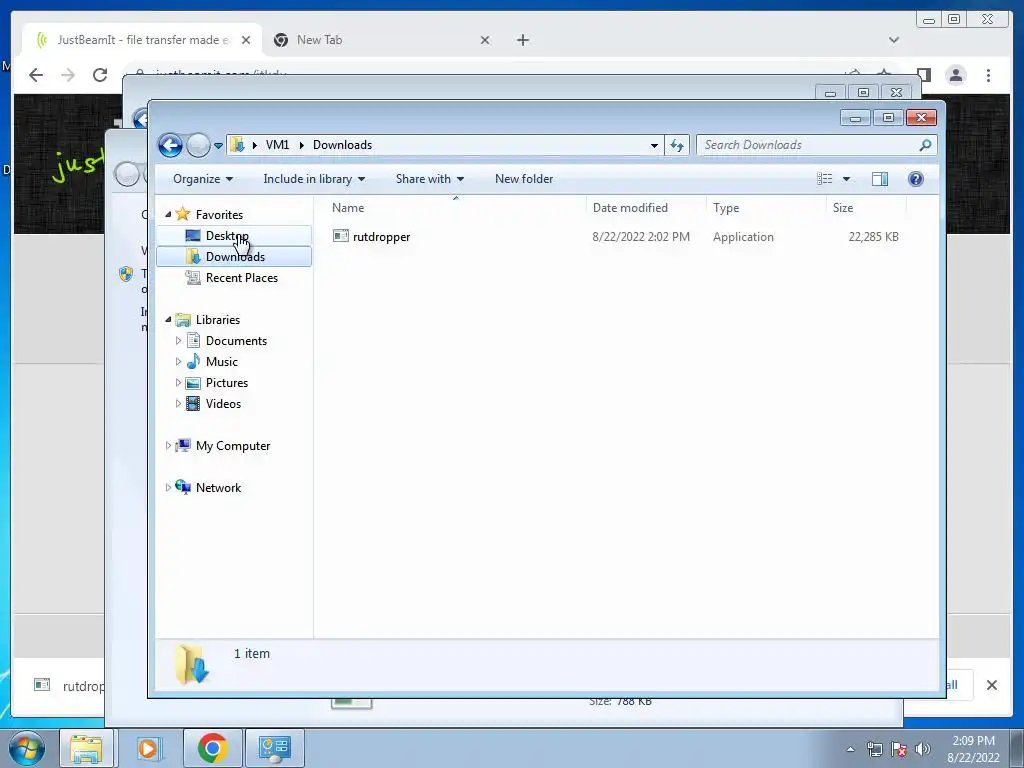
Task: Reload the Chrome page
Action: coord(100,75)
